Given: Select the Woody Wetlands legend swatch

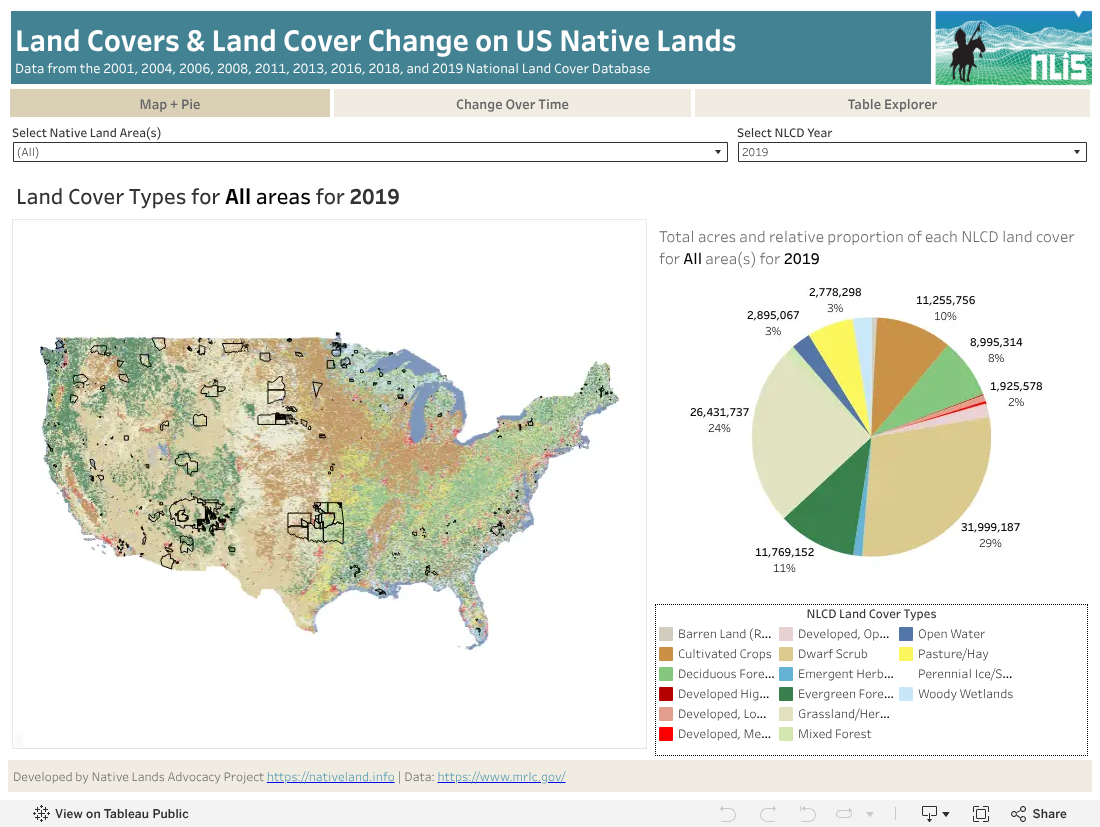Looking at the screenshot, I should pos(906,694).
